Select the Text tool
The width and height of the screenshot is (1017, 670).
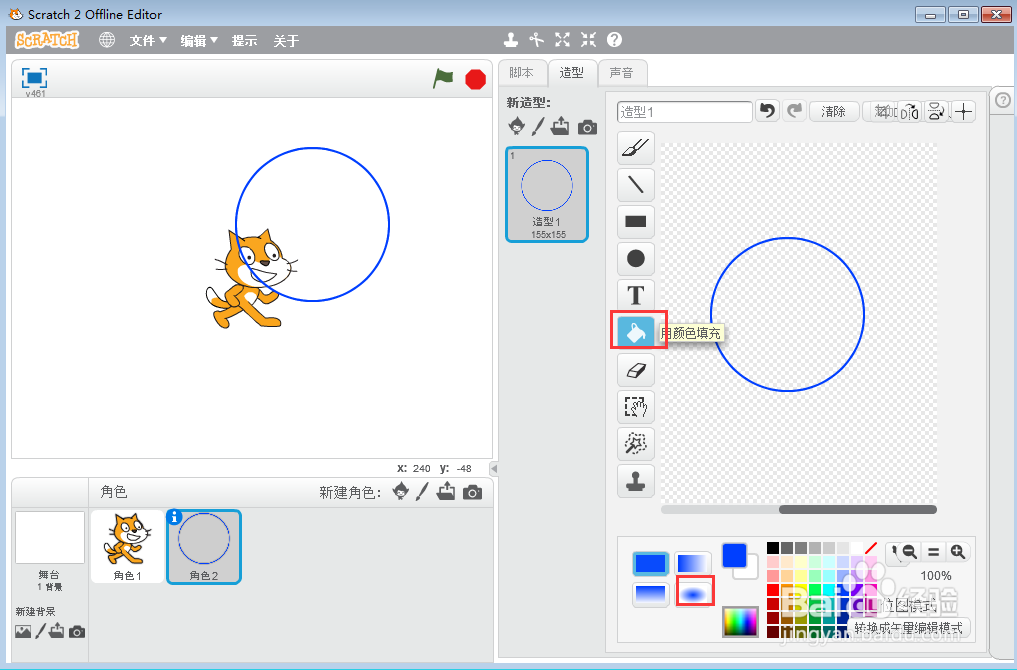[x=636, y=296]
